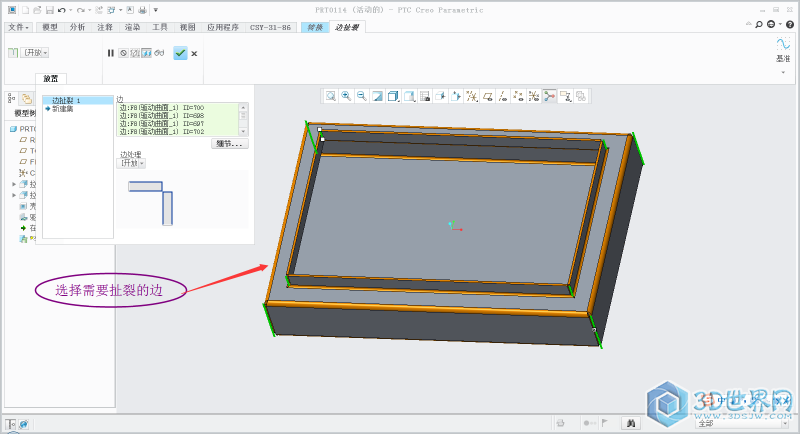The image size is (800, 434).
Task: Toggle verify mode with glasses icon
Action: coord(160,53)
